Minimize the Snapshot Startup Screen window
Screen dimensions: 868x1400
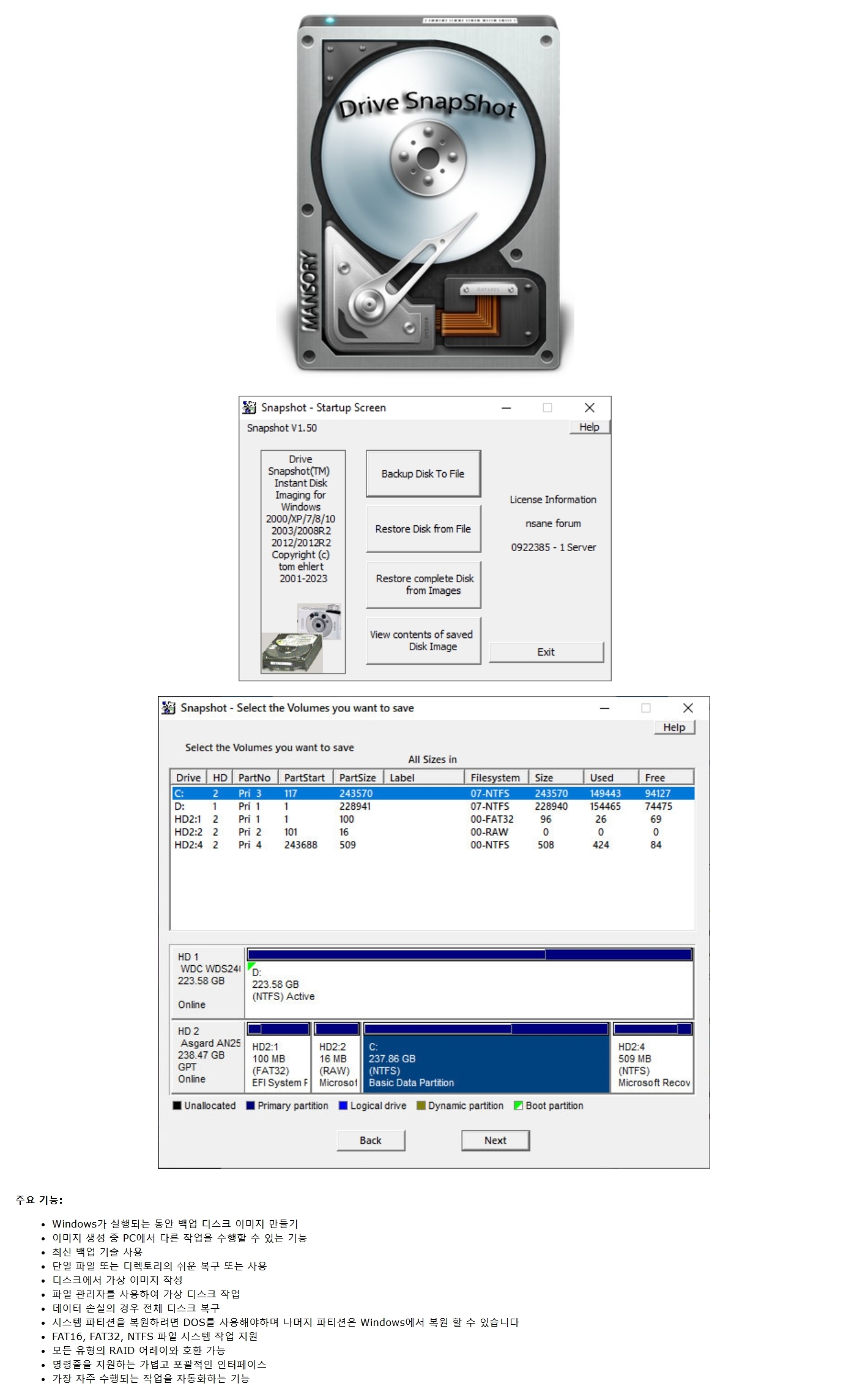[x=506, y=408]
